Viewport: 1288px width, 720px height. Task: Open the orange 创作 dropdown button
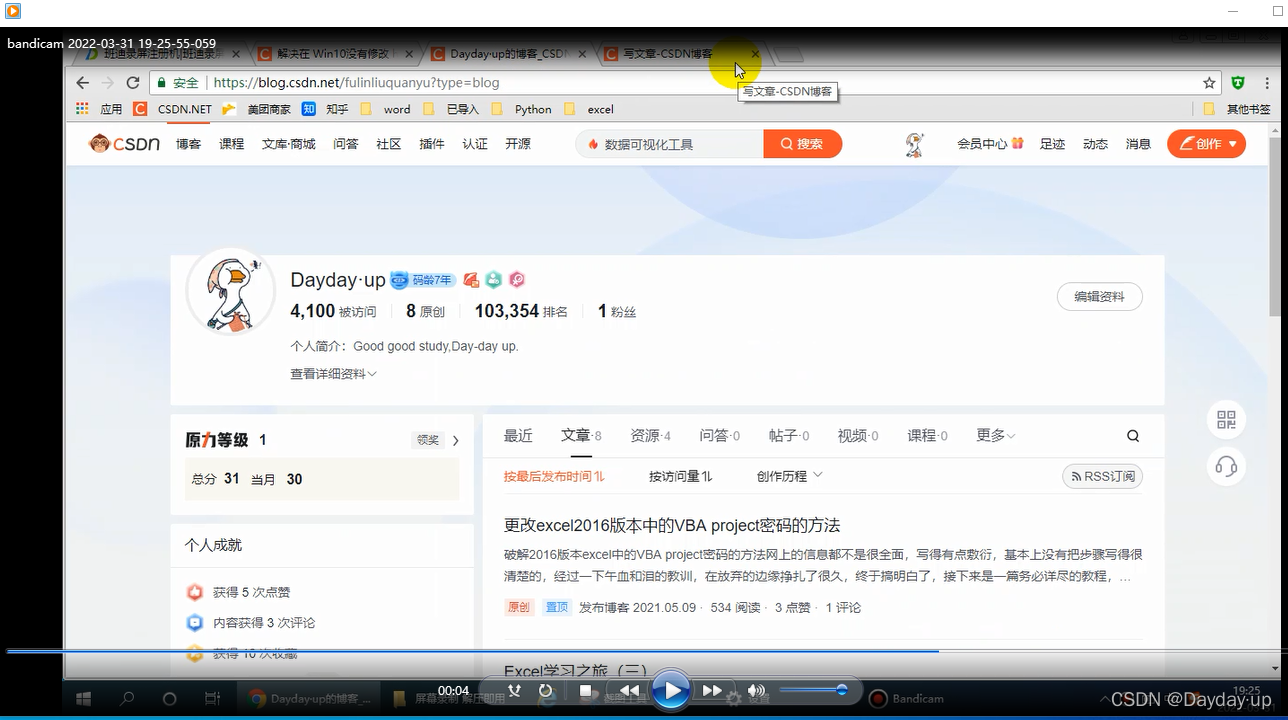pos(1206,144)
